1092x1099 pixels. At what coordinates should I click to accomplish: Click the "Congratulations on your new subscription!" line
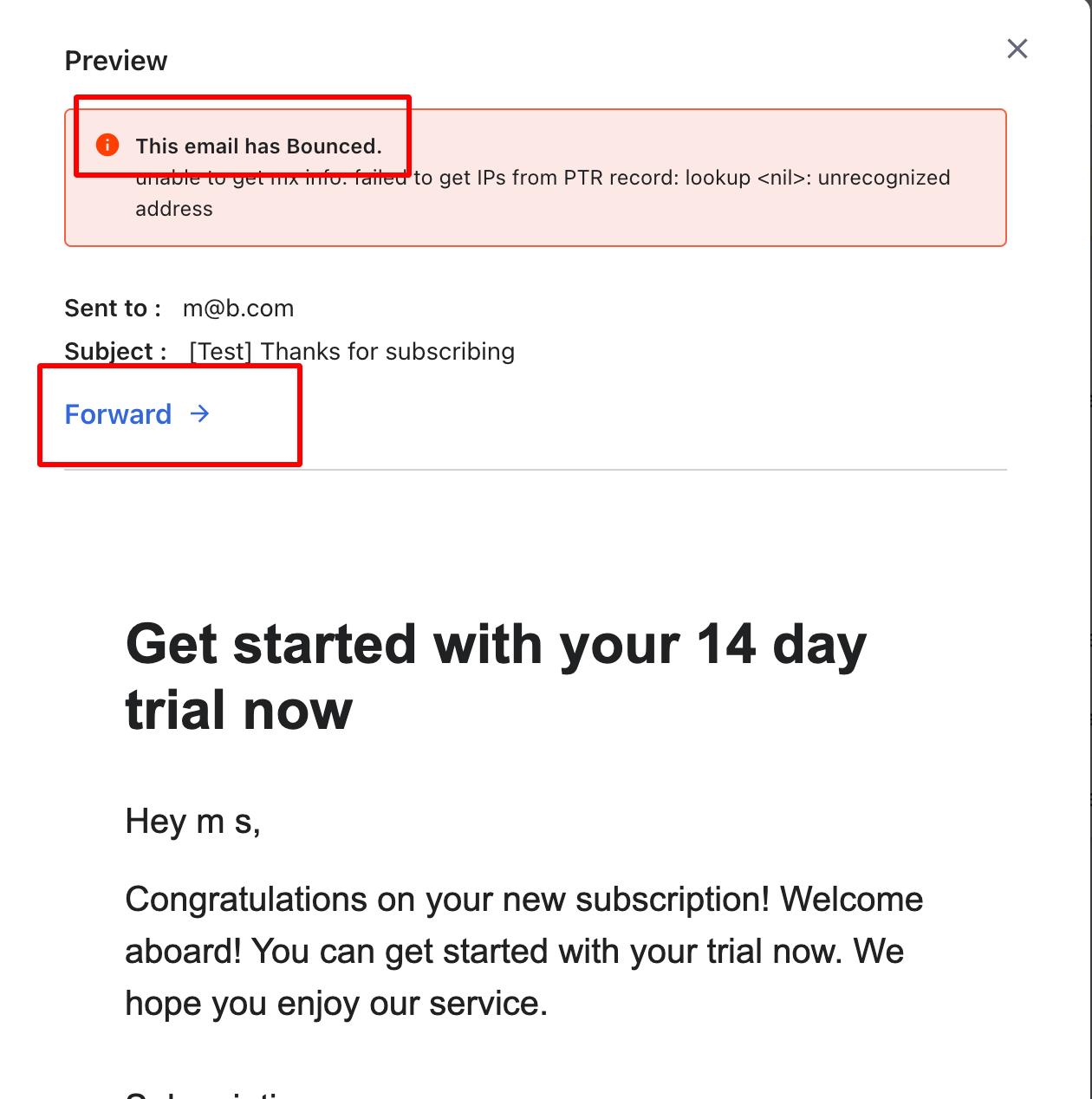point(523,900)
